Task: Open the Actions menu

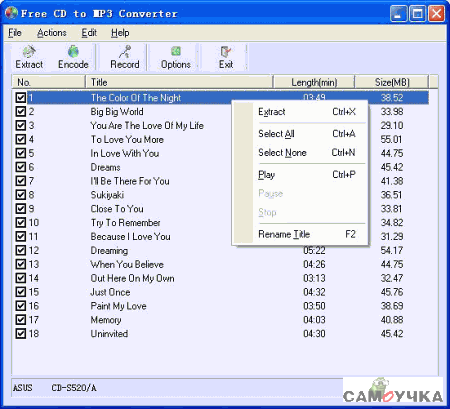Action: click(x=52, y=33)
